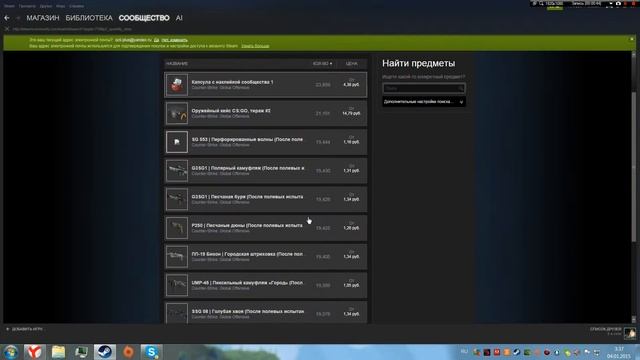Open СПИСОК ДРУЗЕЙ friends list
The height and width of the screenshot is (360, 640).
point(605,329)
